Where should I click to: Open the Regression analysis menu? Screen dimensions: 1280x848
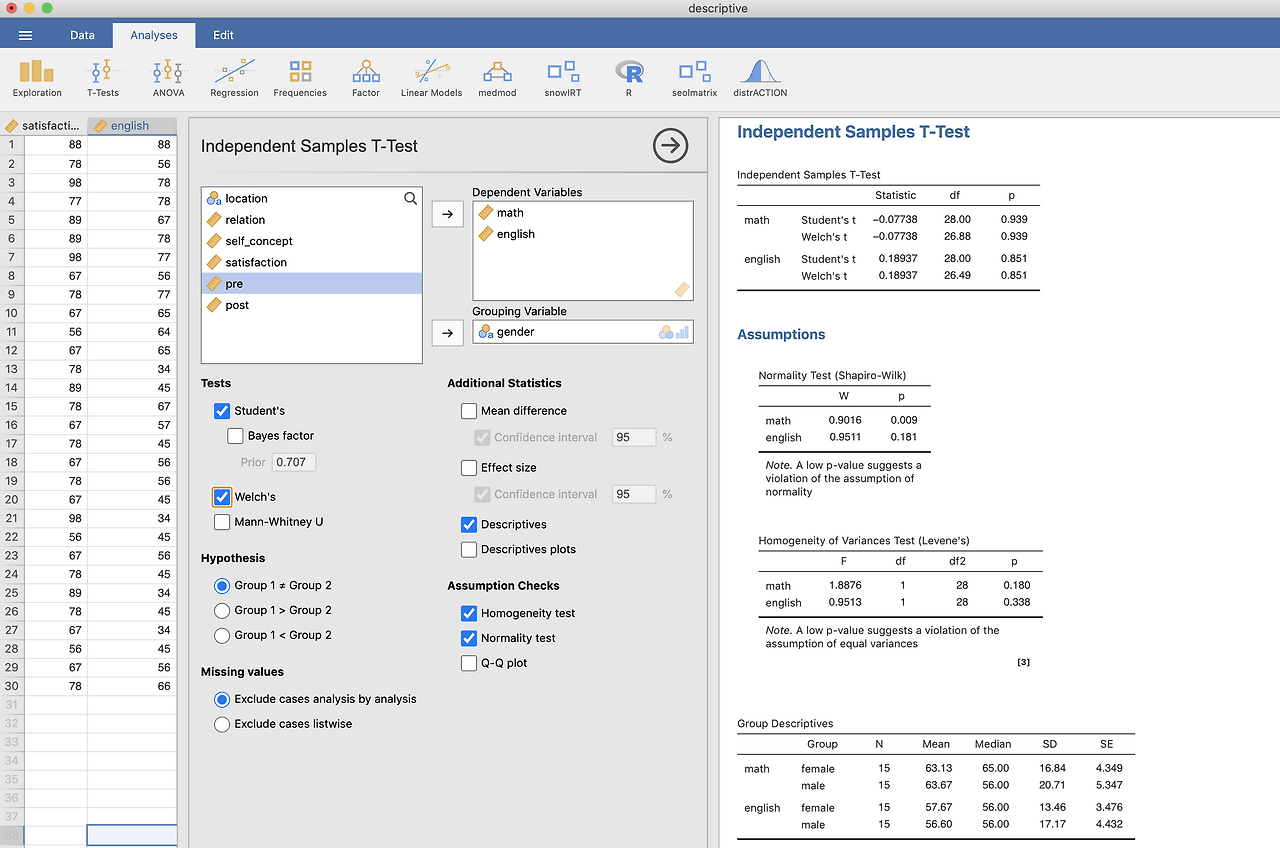(x=234, y=78)
